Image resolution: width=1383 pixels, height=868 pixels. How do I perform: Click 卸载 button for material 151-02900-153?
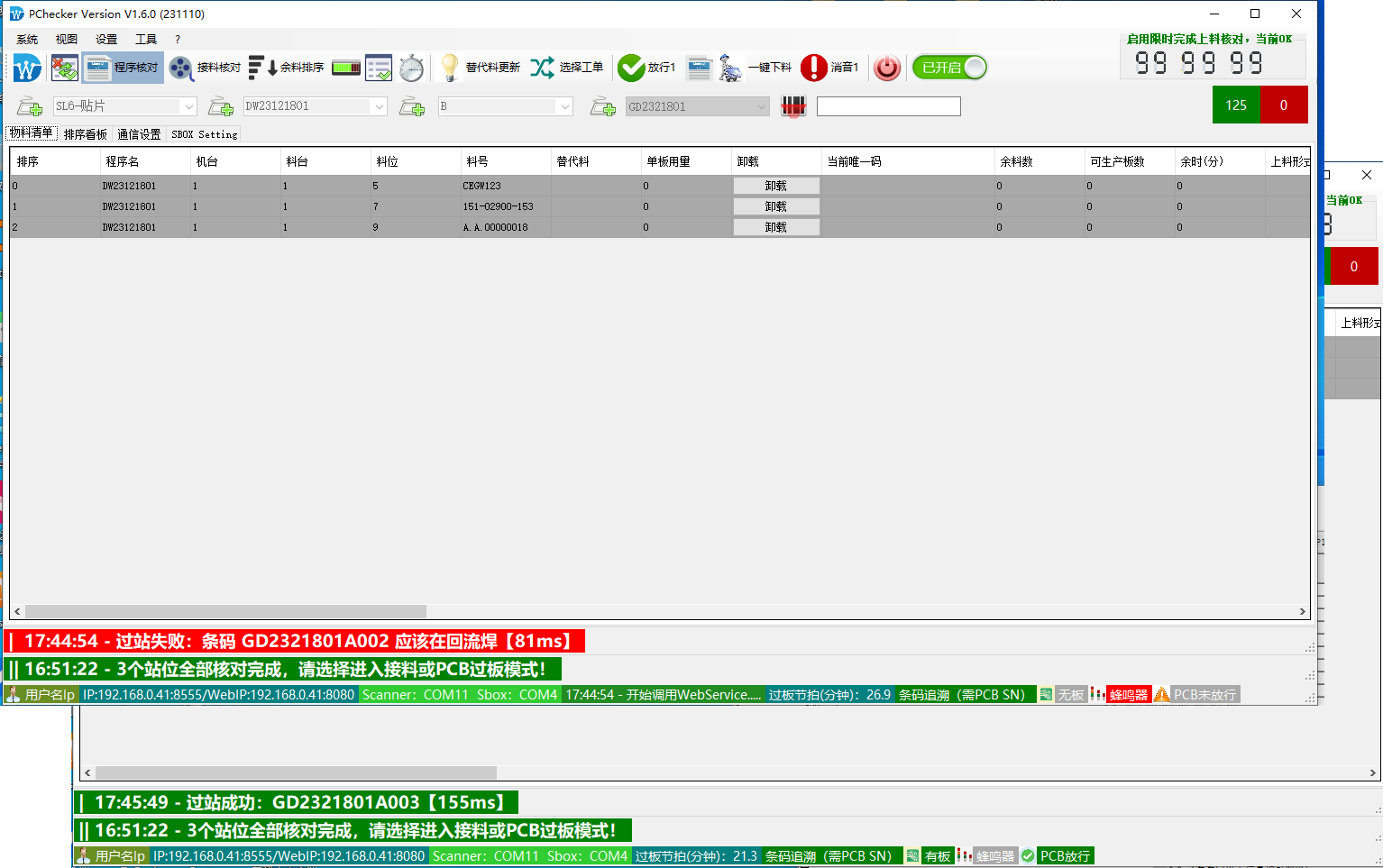coord(775,206)
